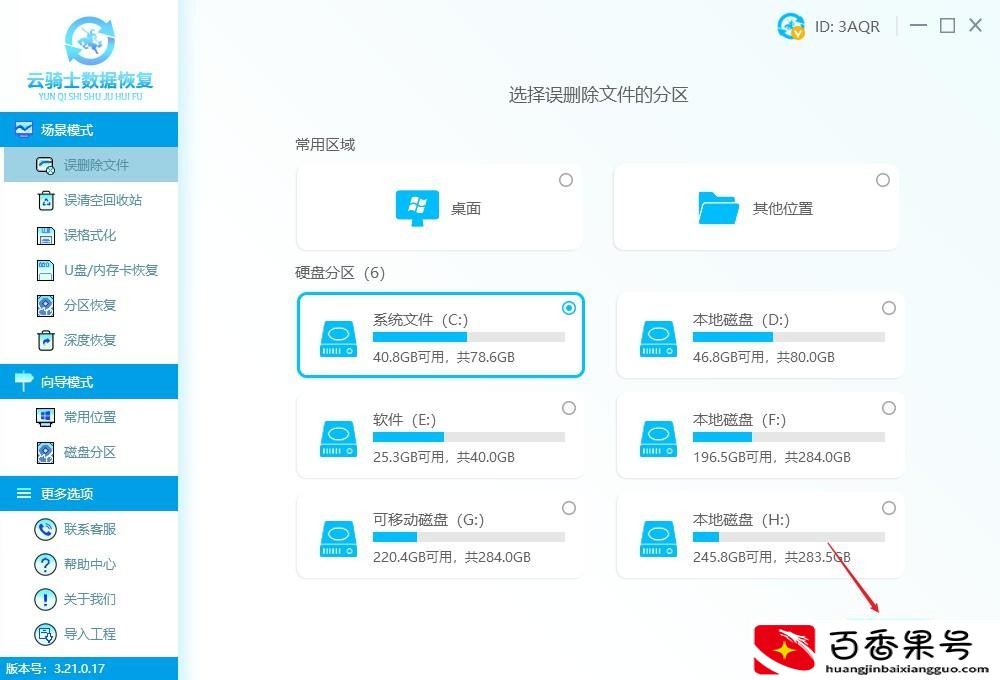Click the 云骑士数据恢复 logo icon
The height and width of the screenshot is (680, 1000).
click(90, 41)
